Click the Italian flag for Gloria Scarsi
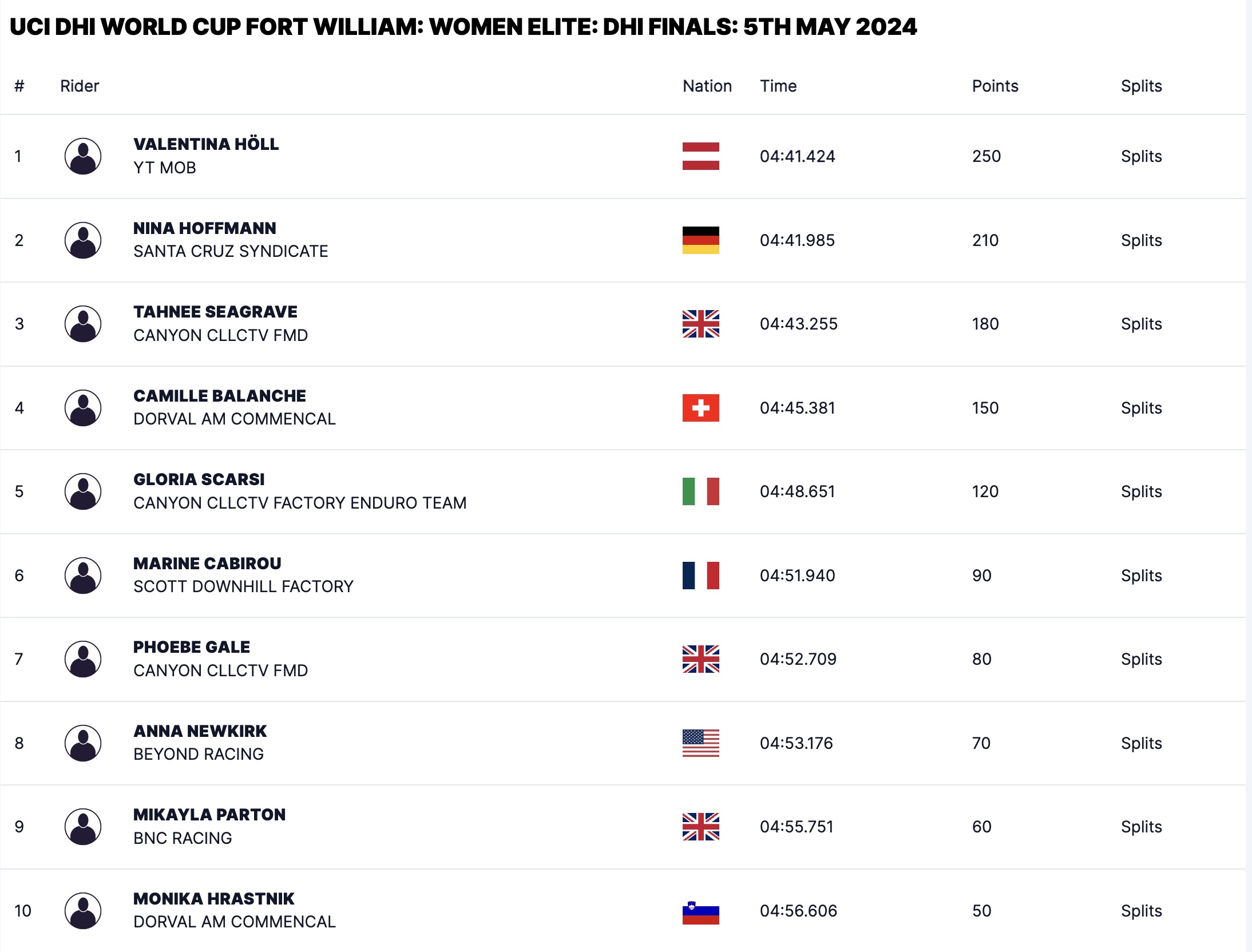 [x=700, y=491]
